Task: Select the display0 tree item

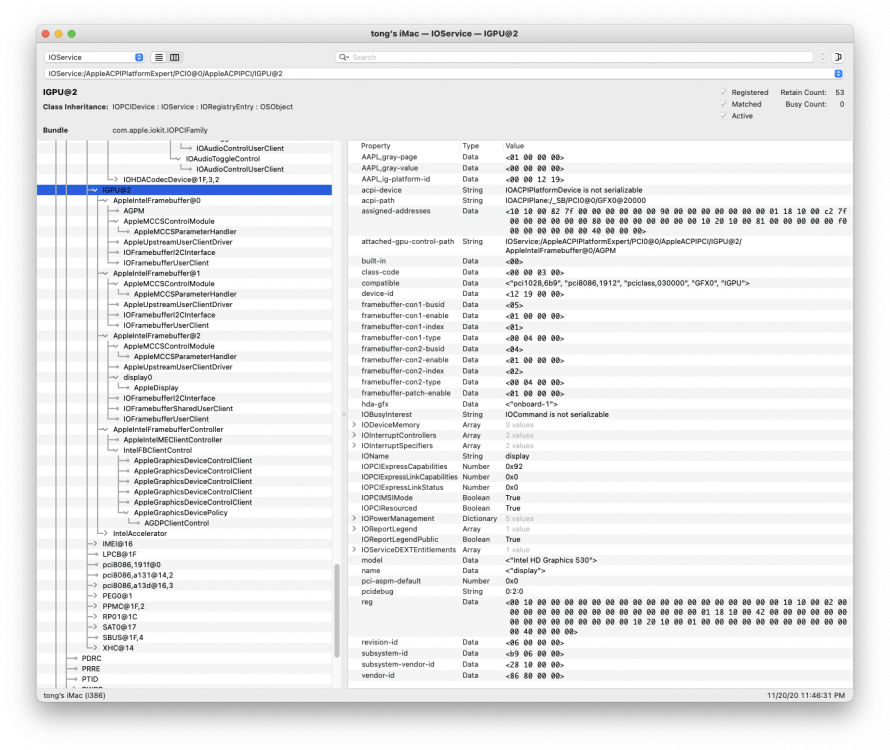Action: point(138,378)
